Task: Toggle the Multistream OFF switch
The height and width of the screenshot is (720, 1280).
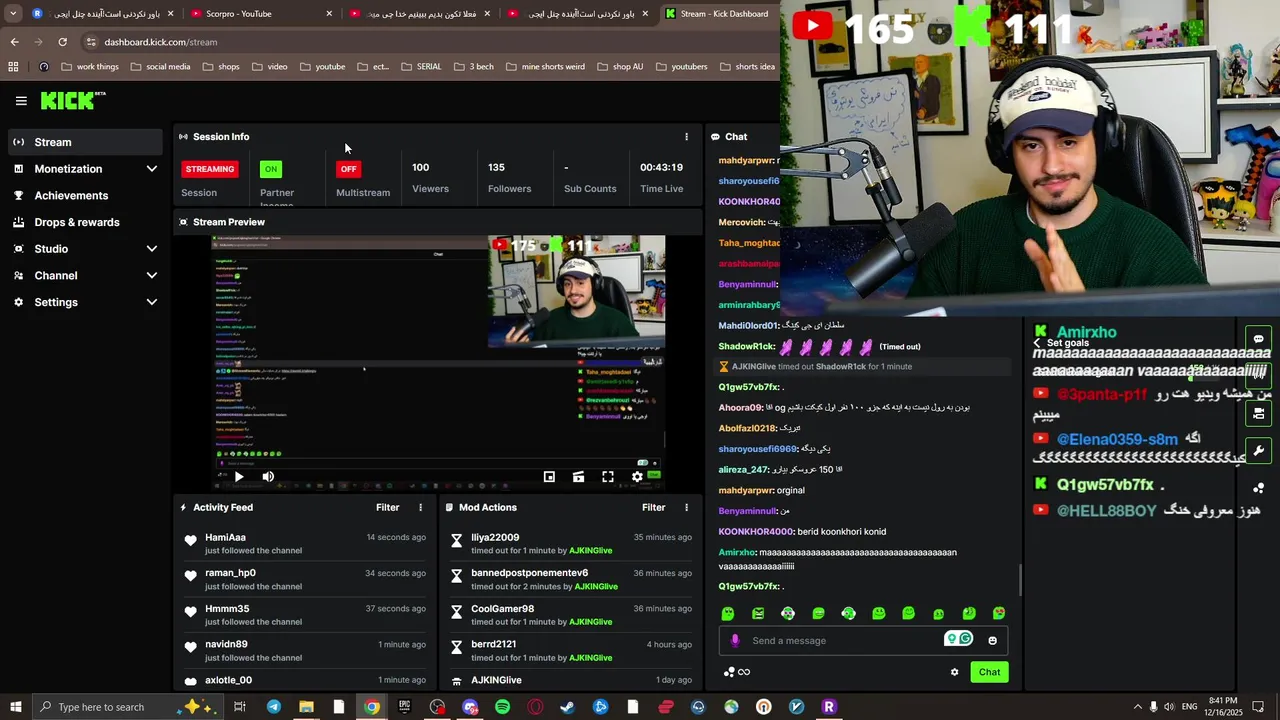Action: tap(348, 169)
